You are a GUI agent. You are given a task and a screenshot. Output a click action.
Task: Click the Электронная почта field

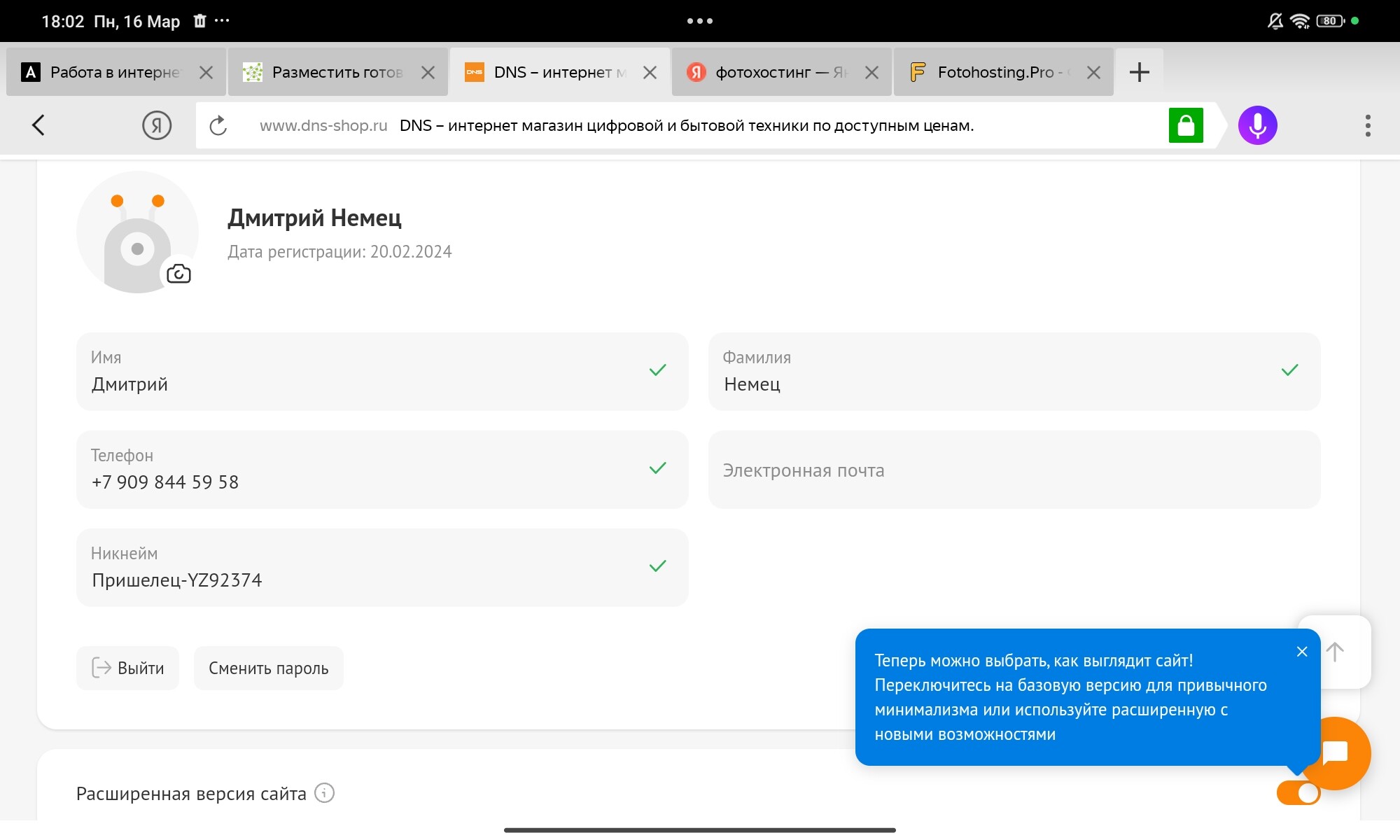pyautogui.click(x=1014, y=470)
